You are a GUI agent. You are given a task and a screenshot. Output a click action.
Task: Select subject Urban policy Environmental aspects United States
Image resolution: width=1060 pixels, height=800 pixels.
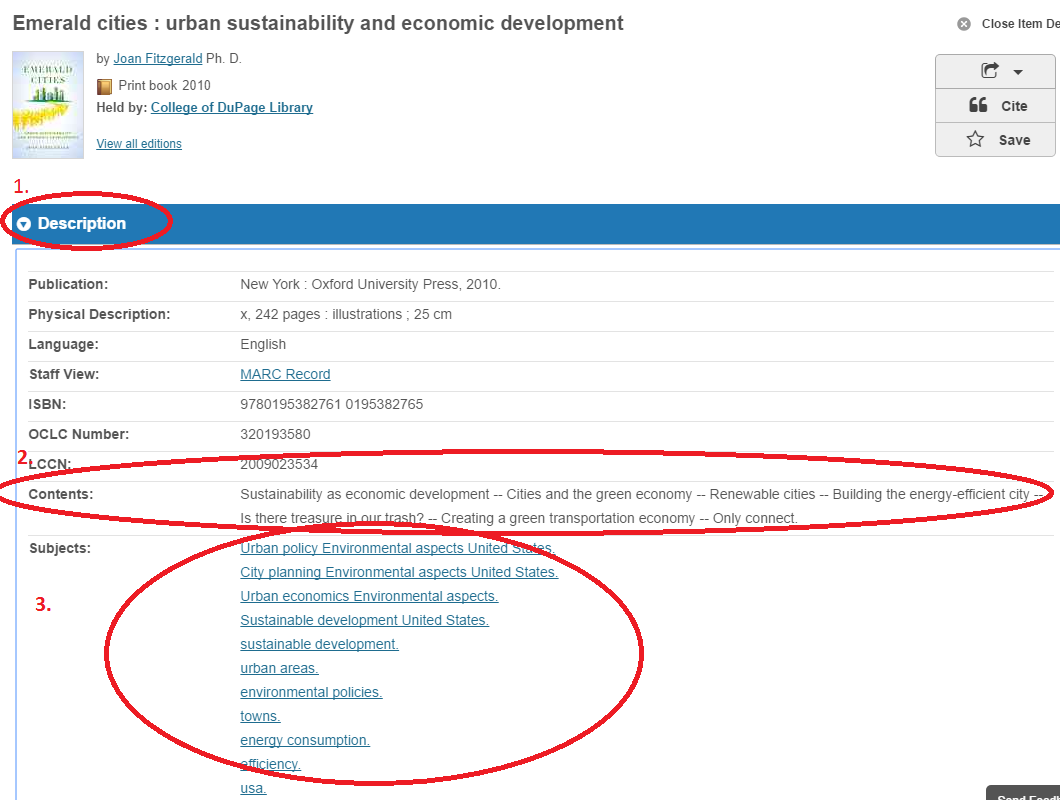[398, 548]
